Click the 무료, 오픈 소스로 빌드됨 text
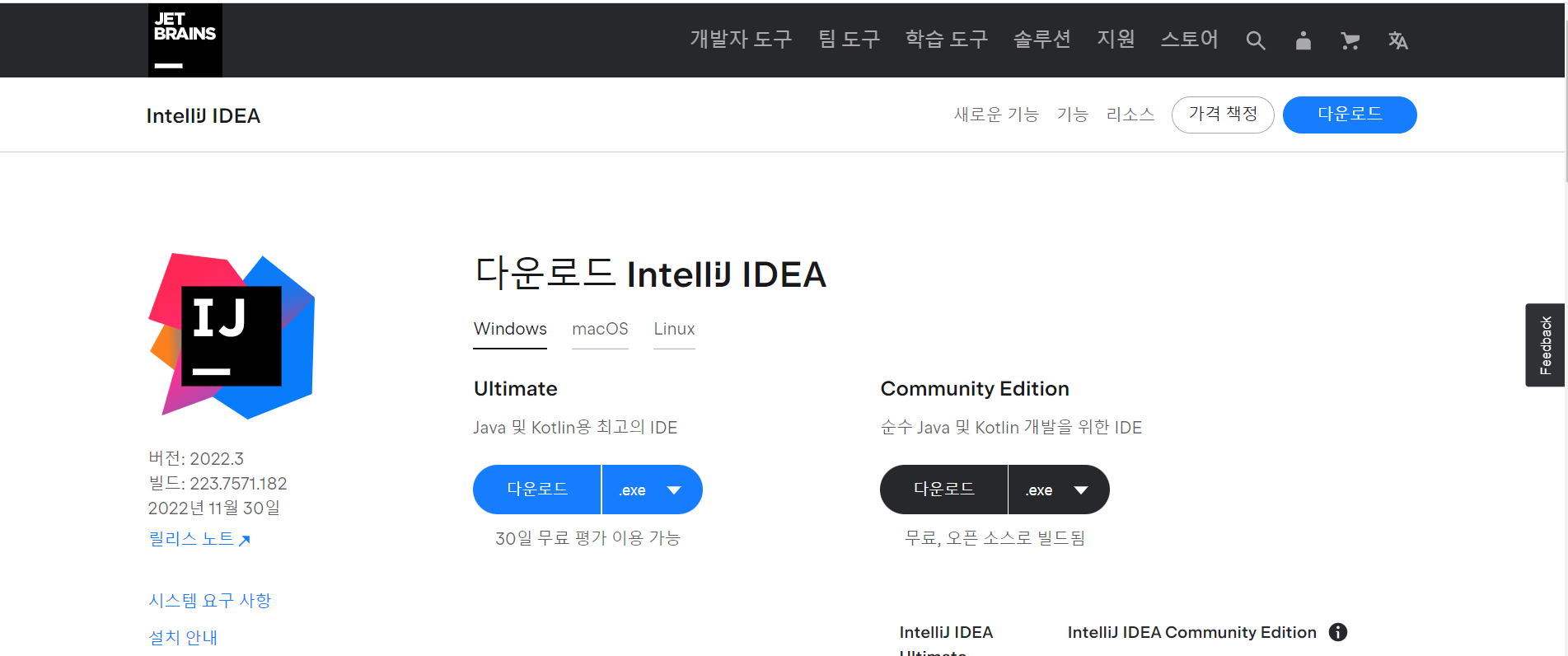The image size is (1568, 656). pos(995,538)
